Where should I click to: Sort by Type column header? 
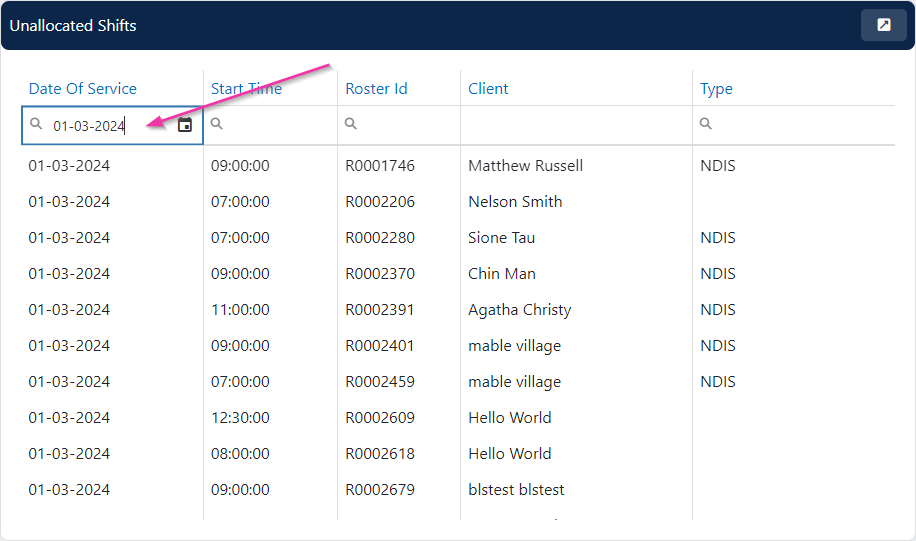(716, 89)
